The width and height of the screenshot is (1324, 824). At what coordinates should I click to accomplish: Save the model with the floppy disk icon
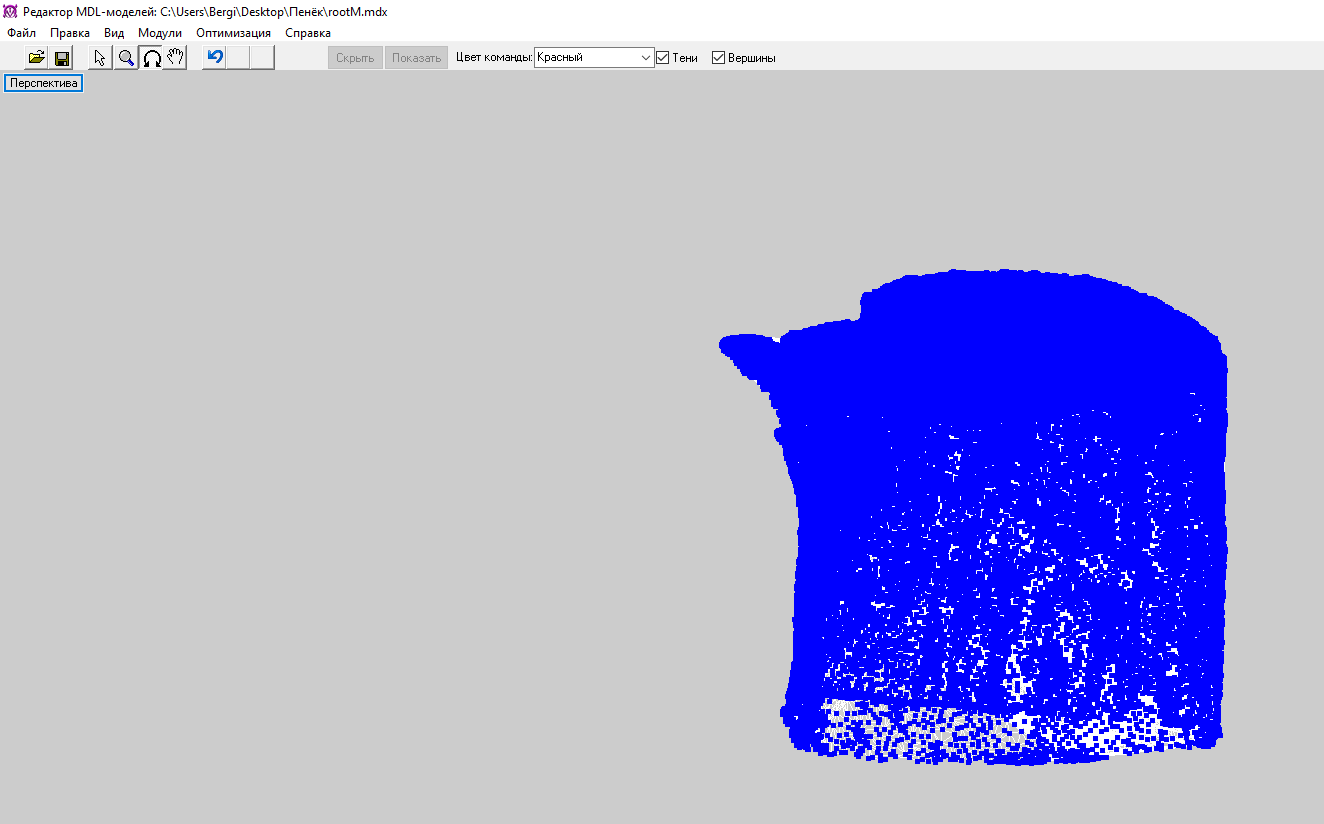pyautogui.click(x=62, y=58)
